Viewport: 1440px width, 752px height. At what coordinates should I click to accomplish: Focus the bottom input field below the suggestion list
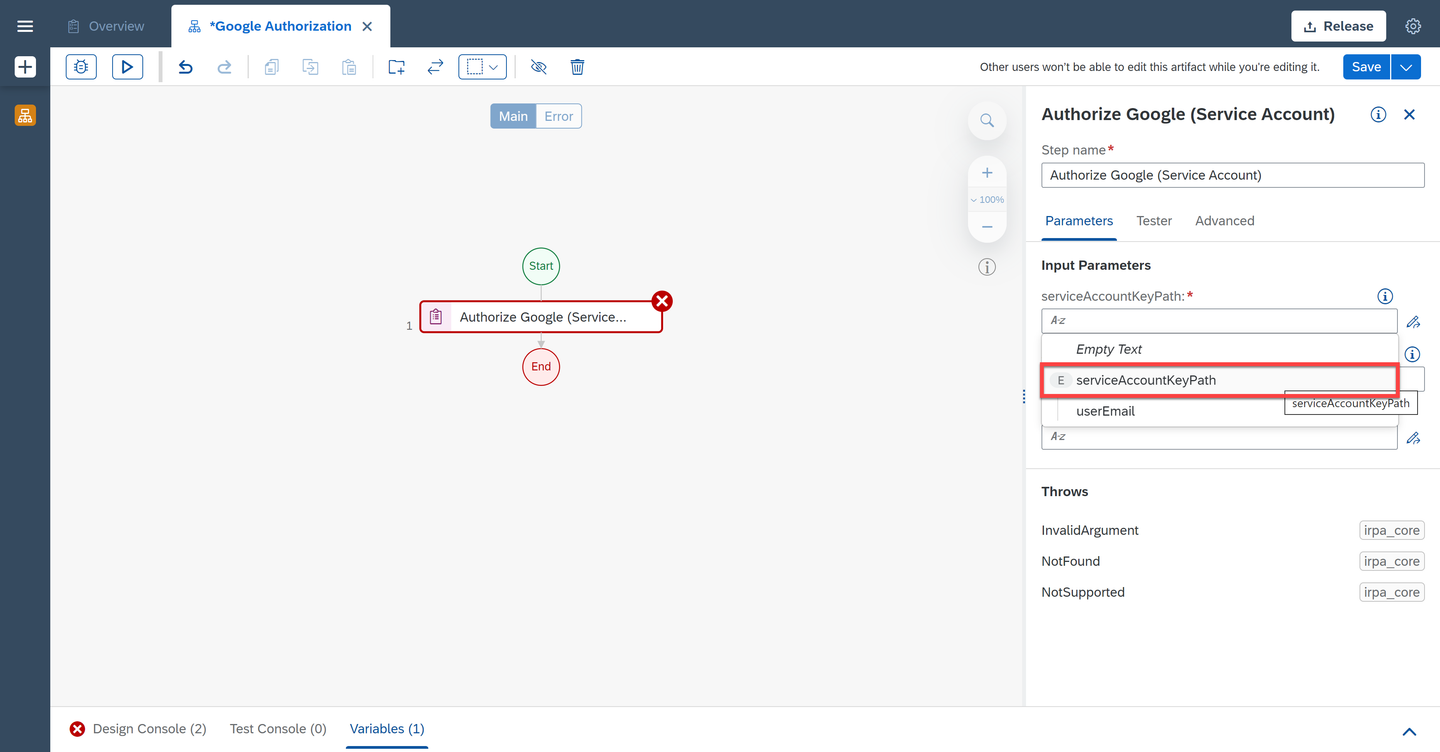1219,437
